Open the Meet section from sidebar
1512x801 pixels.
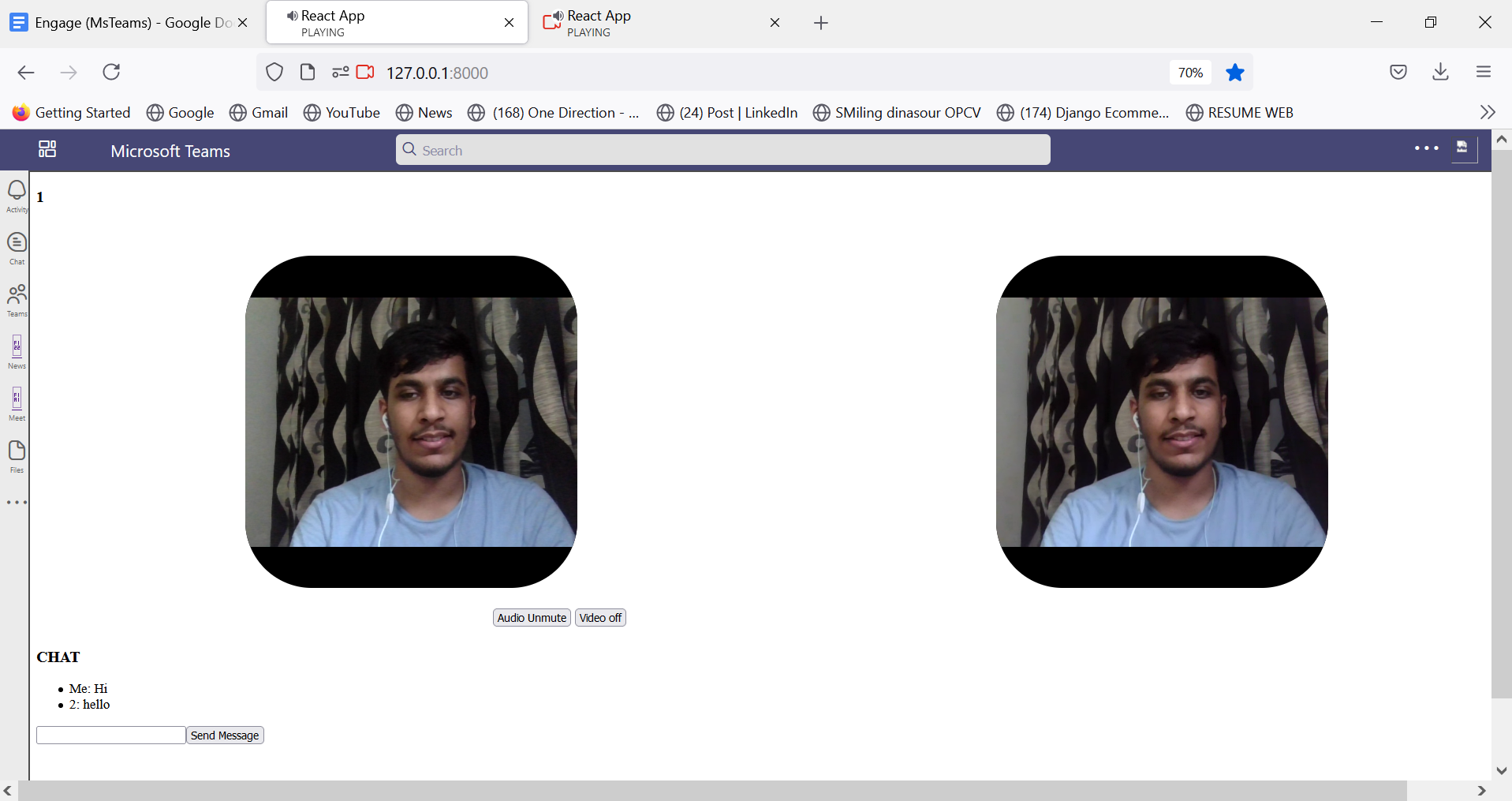coord(16,402)
